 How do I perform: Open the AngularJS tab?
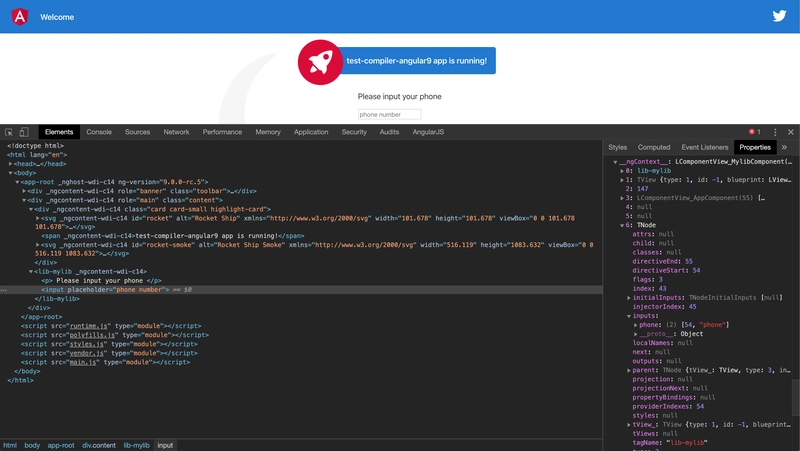428,132
